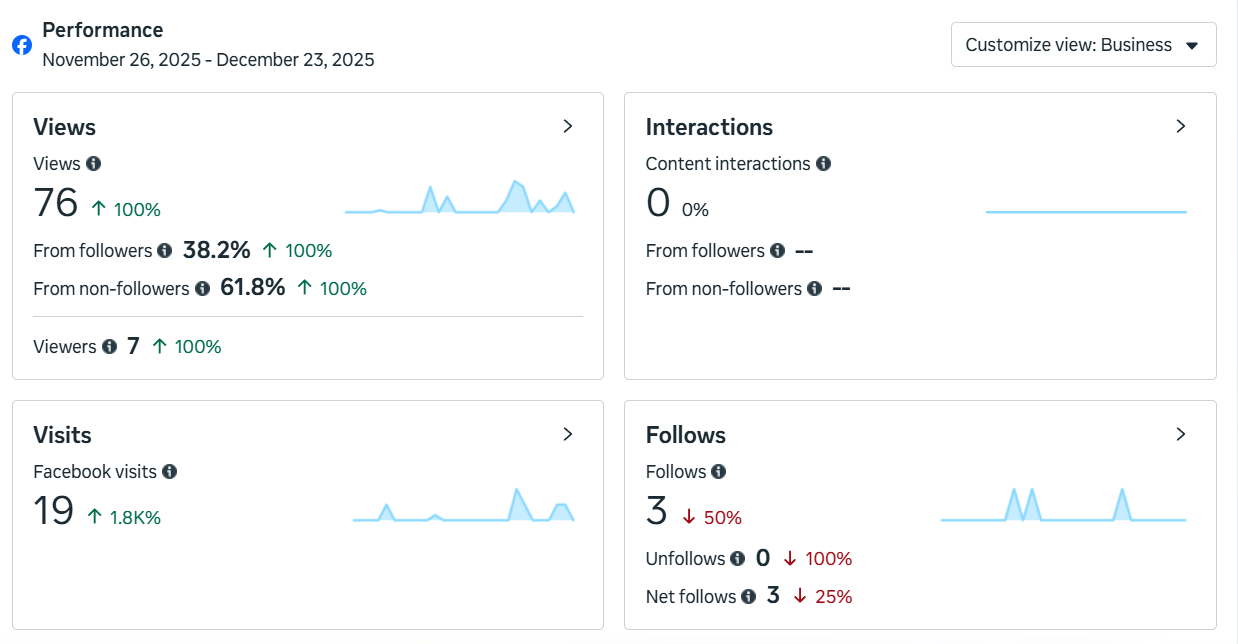Click info icon beside Content interactions
Image resolution: width=1238 pixels, height=644 pixels.
tap(823, 163)
